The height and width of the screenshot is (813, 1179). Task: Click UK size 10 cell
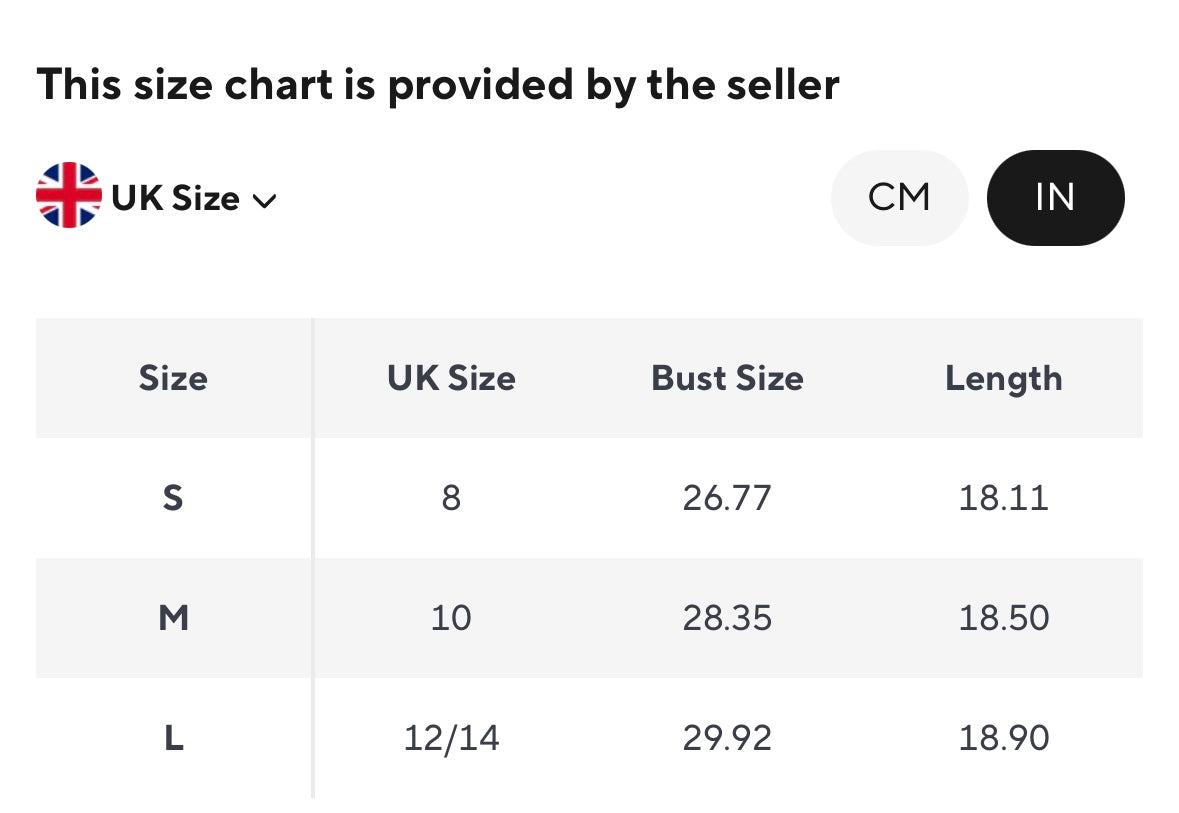(451, 618)
